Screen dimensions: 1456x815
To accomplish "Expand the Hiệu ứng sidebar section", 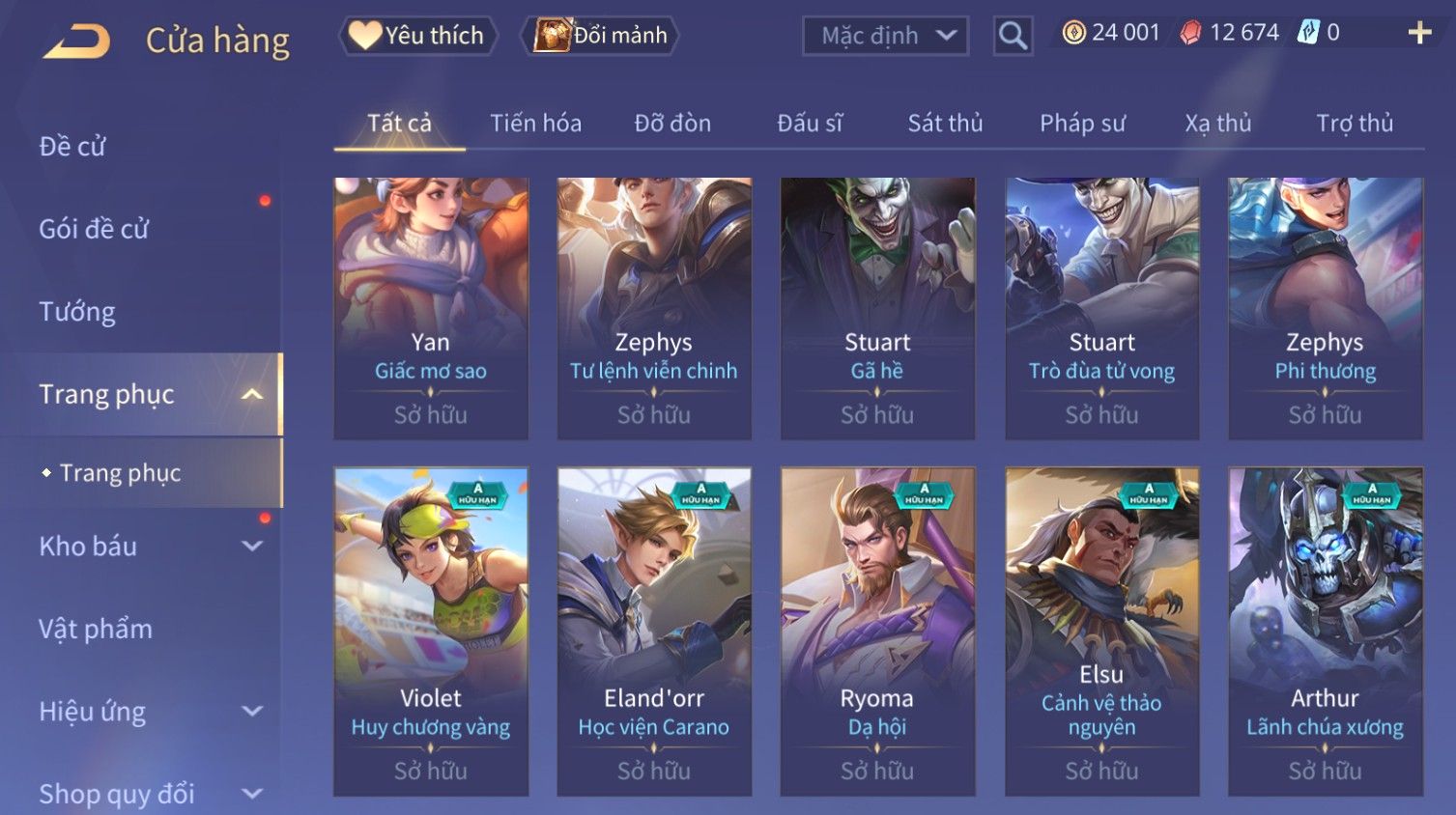I will [251, 711].
